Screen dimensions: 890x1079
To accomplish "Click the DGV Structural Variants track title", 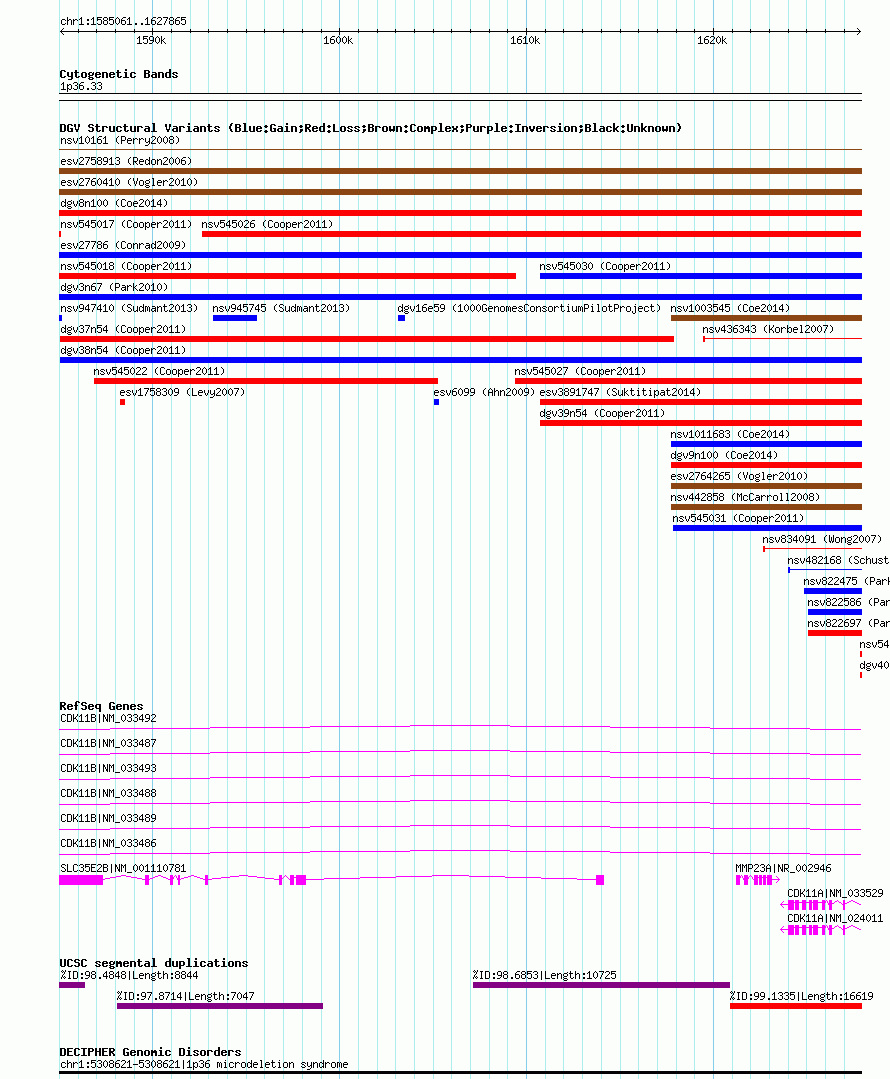I will [370, 128].
